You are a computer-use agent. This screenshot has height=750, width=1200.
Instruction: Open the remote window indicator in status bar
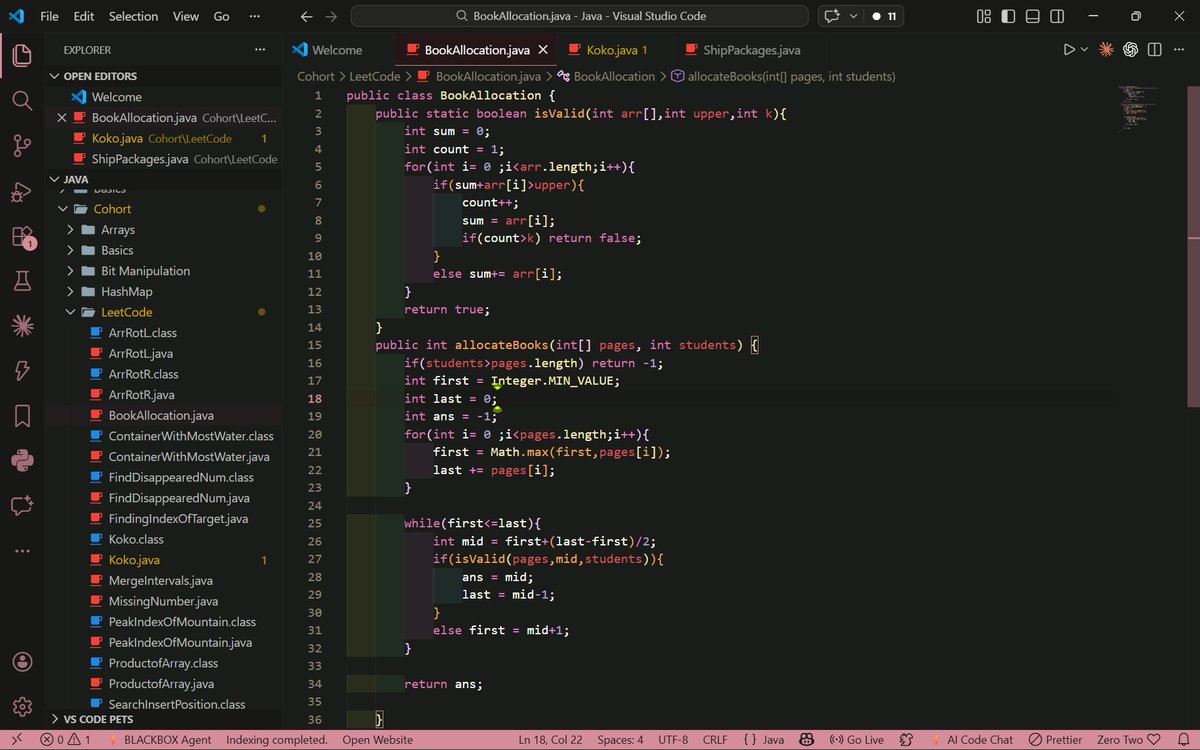[x=16, y=740]
